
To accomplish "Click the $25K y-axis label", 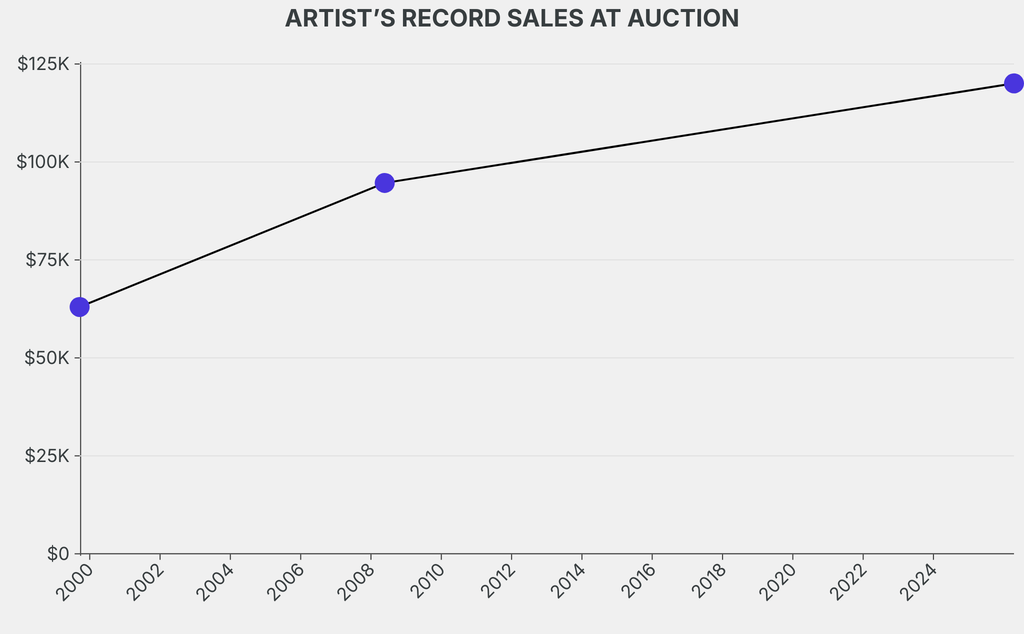I will (47, 456).
